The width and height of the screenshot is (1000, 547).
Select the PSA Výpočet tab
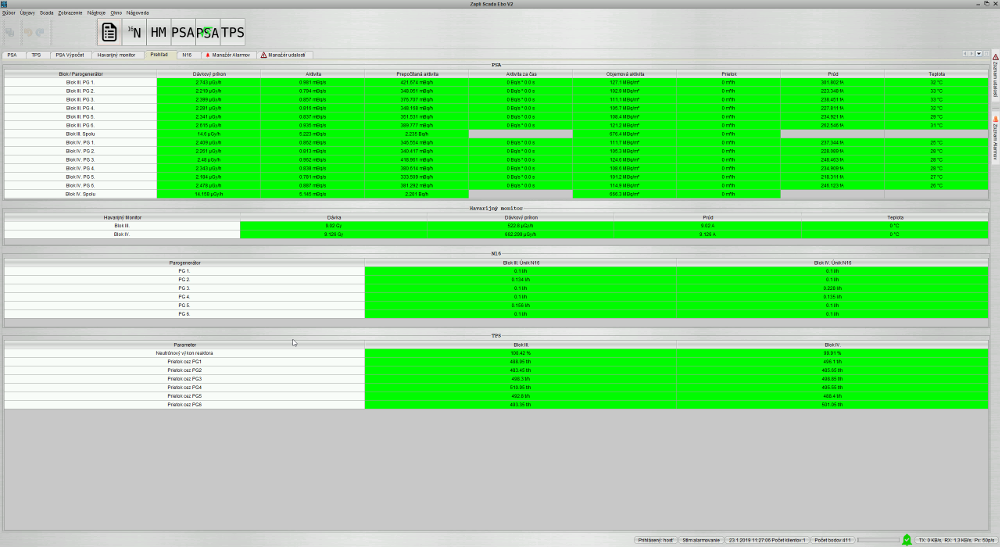coord(69,54)
